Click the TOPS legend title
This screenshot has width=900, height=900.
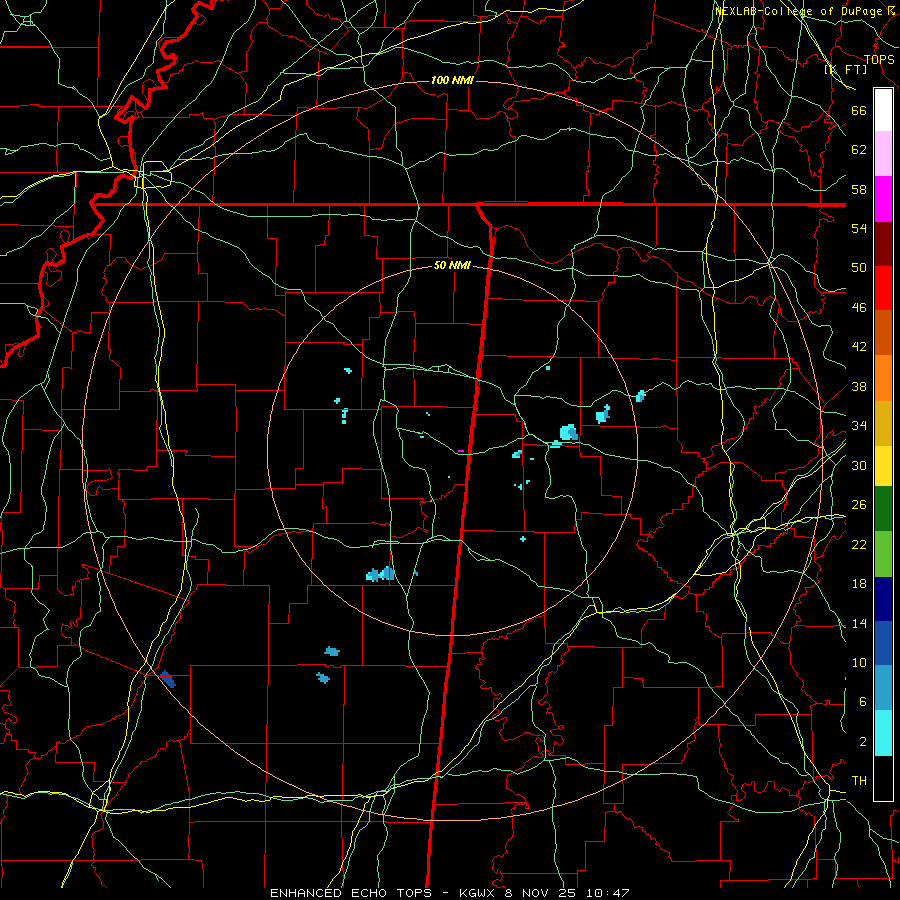click(x=879, y=59)
